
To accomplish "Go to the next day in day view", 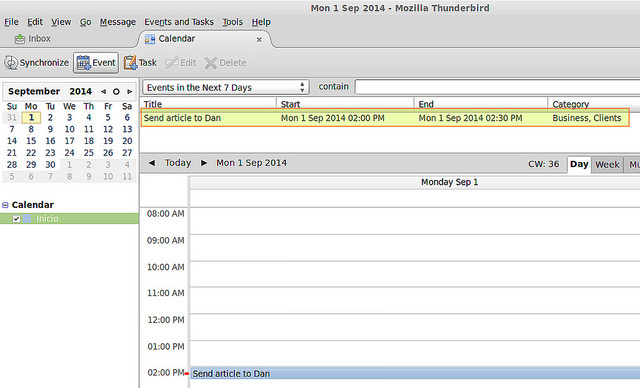I will (x=204, y=163).
